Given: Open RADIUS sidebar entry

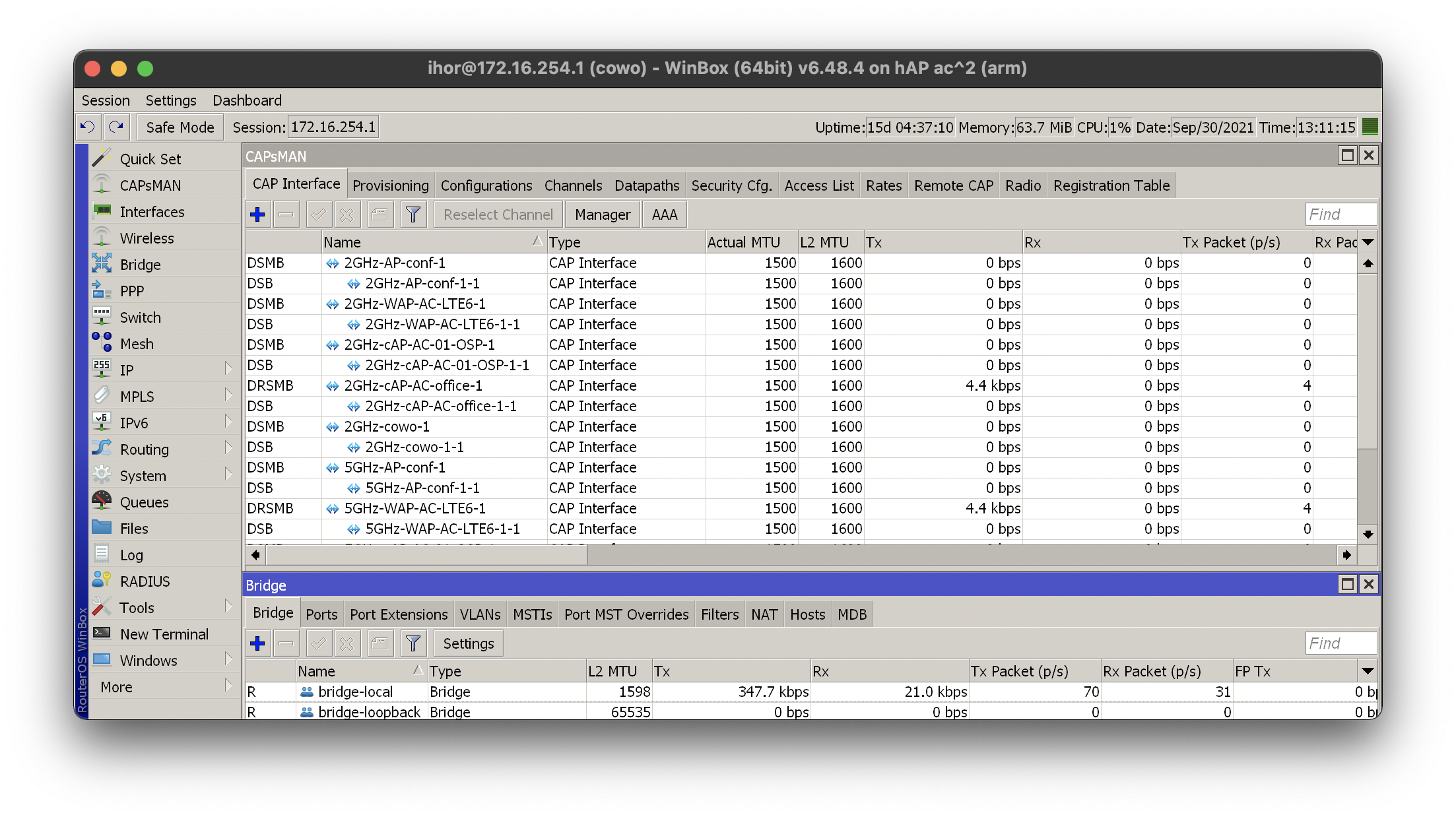Looking at the screenshot, I should 164,581.
